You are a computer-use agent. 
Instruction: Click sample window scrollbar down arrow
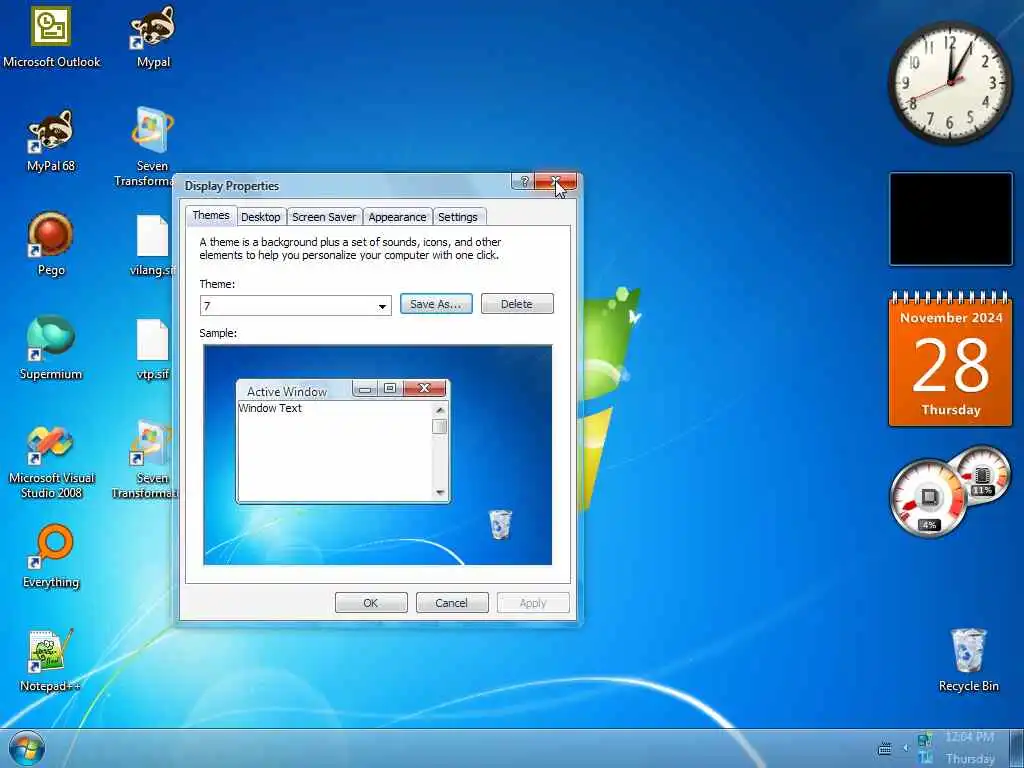(x=440, y=492)
